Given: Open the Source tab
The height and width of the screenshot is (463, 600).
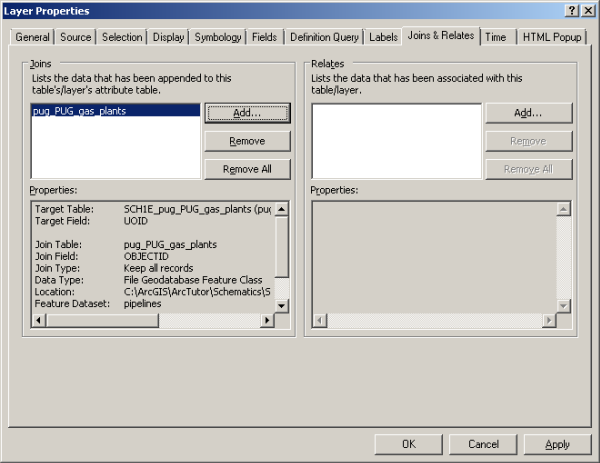Looking at the screenshot, I should point(76,37).
